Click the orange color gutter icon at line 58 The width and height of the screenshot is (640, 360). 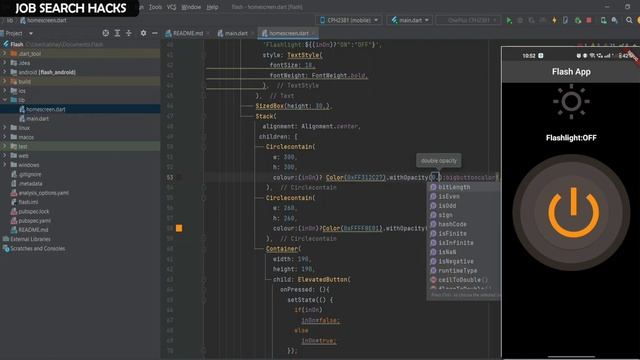click(179, 228)
